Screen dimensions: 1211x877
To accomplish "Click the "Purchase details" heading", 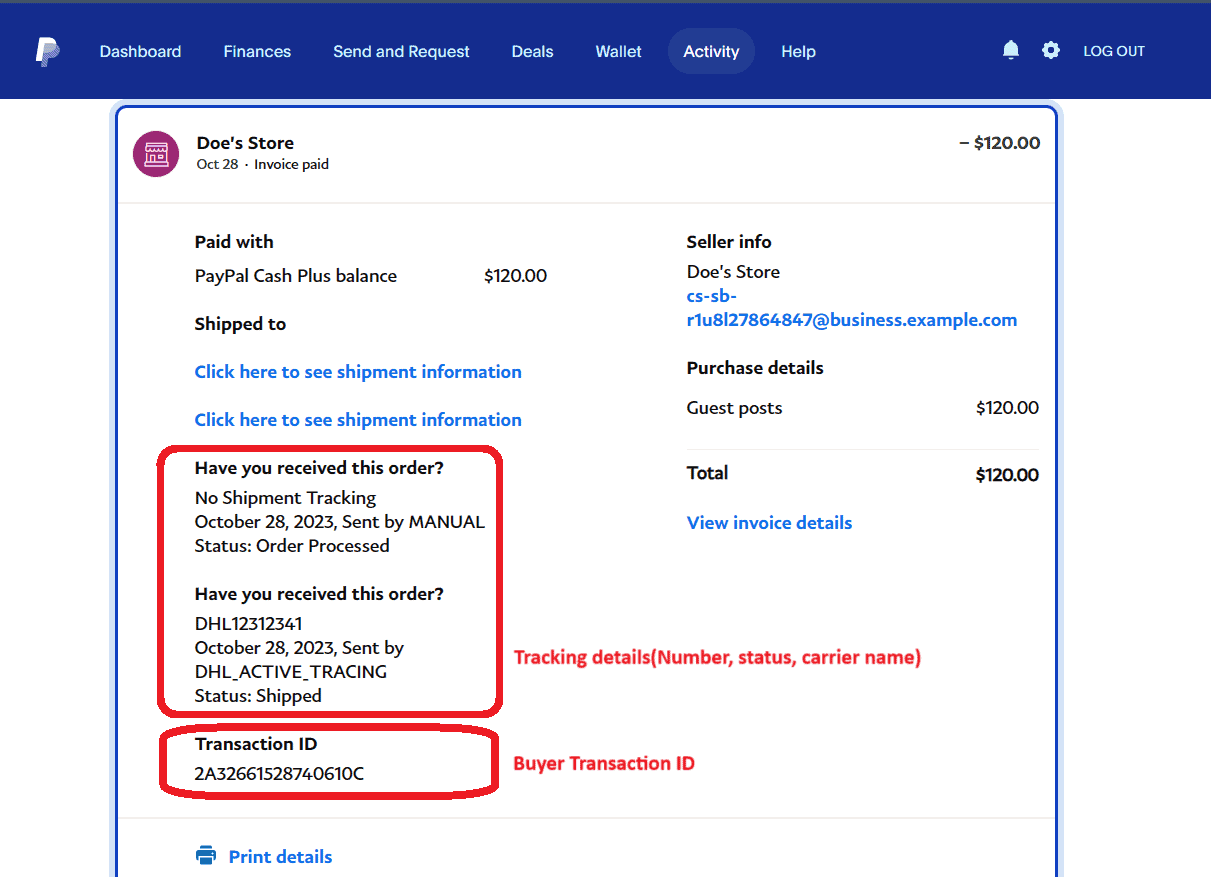I will (x=755, y=368).
